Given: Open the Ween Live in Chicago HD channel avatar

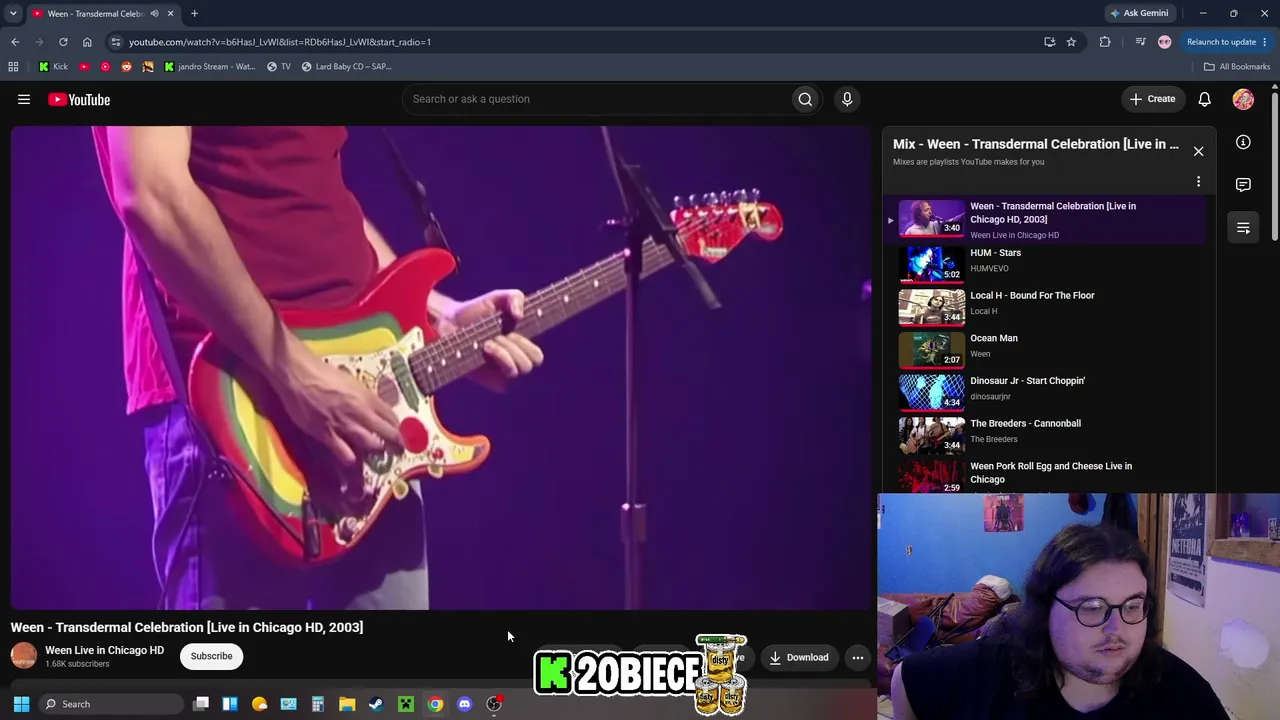Looking at the screenshot, I should 24,656.
